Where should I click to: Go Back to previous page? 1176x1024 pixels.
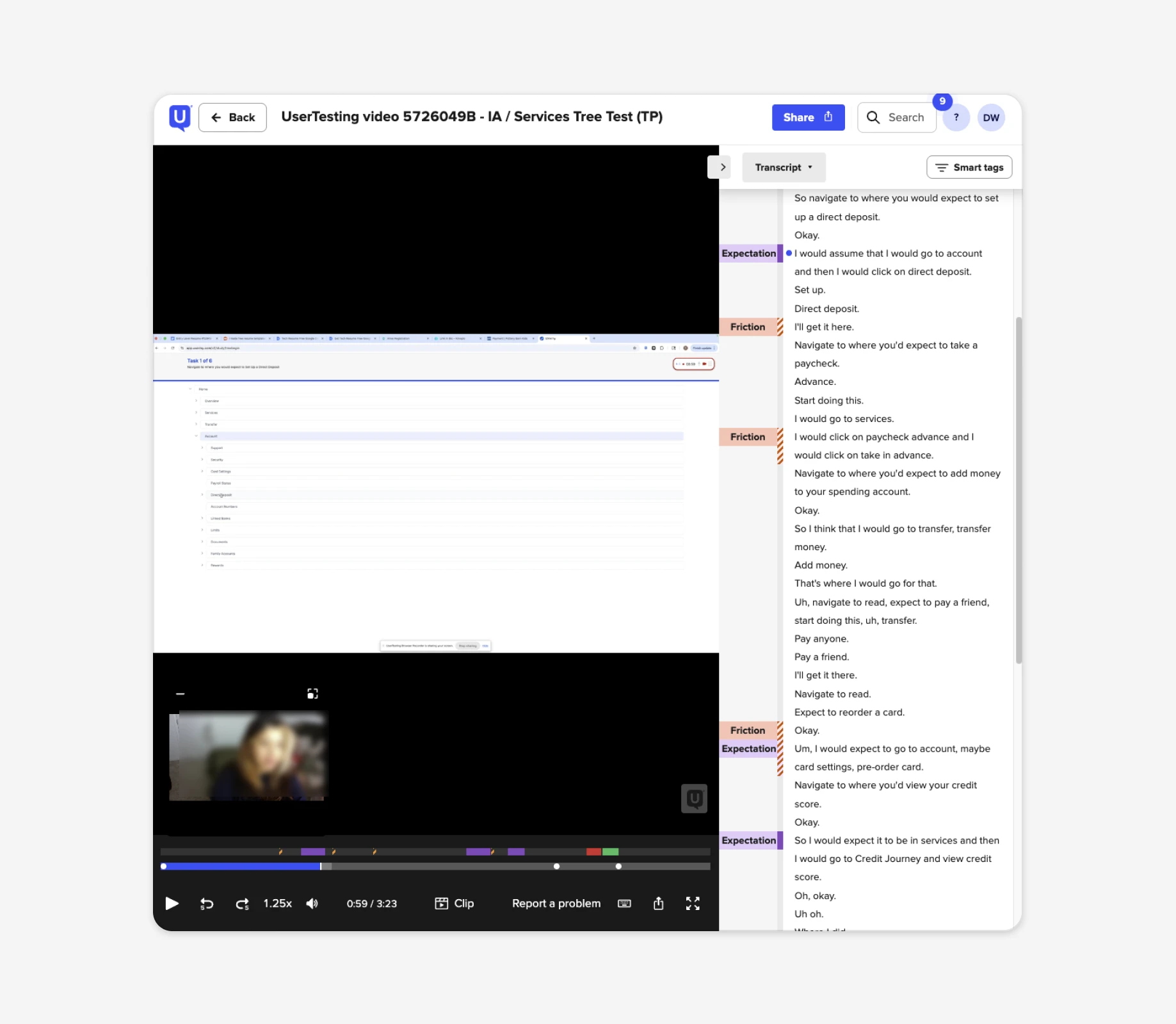tap(232, 118)
